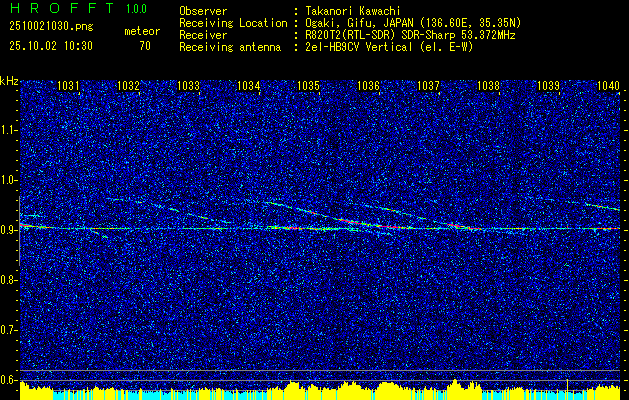
Task: Select antenna 2el-HB9CV Vertical text
Action: tap(389, 47)
